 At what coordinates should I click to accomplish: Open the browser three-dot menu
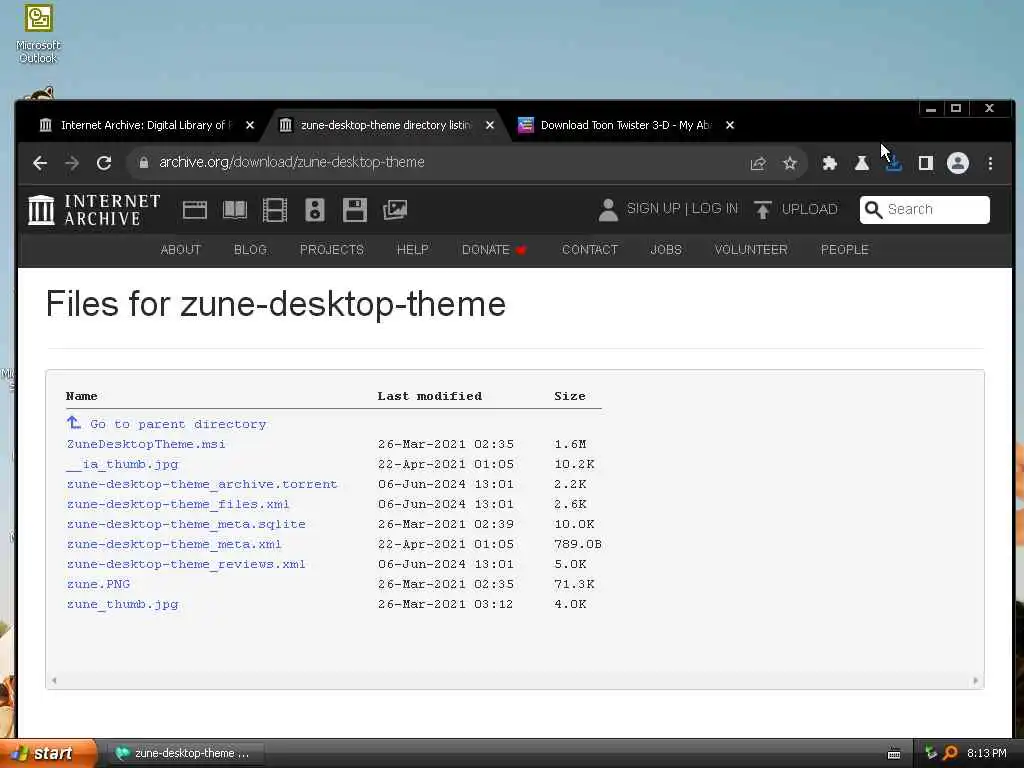[991, 163]
